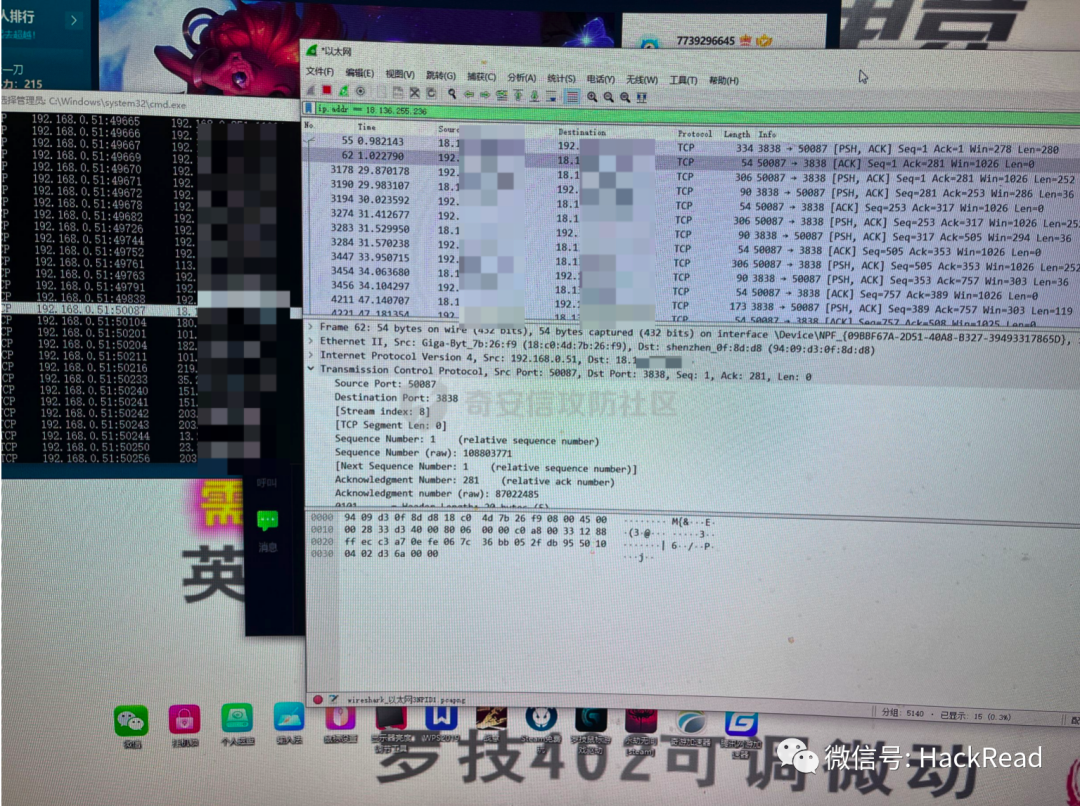The image size is (1080, 806).
Task: Sort by the Destination column header
Action: [582, 132]
